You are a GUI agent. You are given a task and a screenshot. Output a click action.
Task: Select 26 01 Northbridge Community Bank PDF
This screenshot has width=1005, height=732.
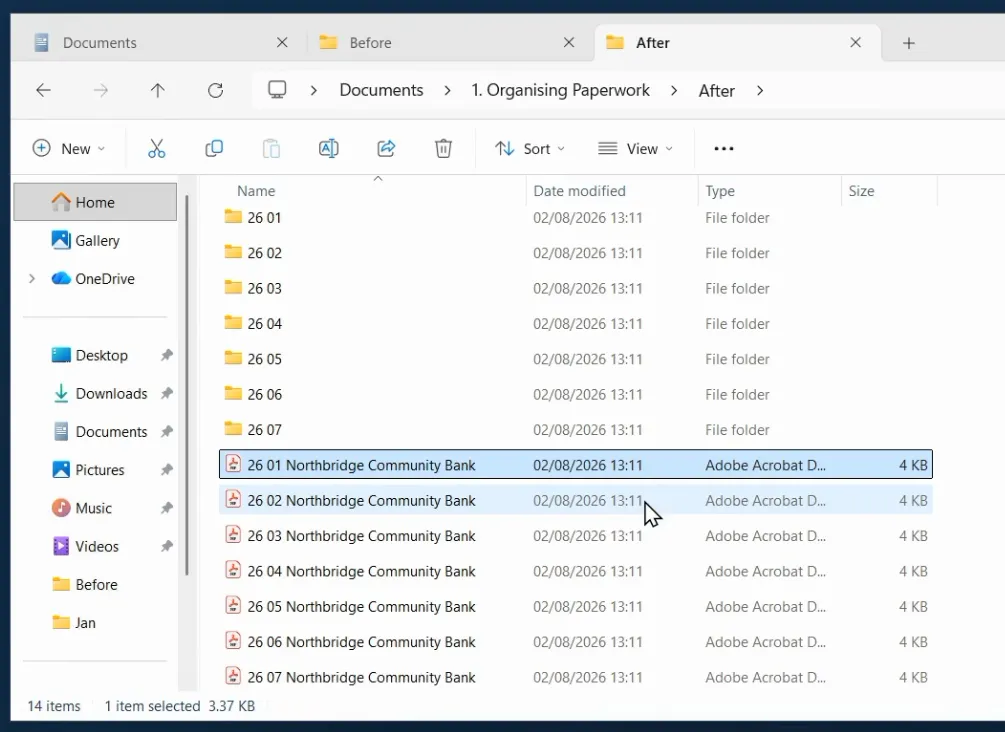[576, 465]
